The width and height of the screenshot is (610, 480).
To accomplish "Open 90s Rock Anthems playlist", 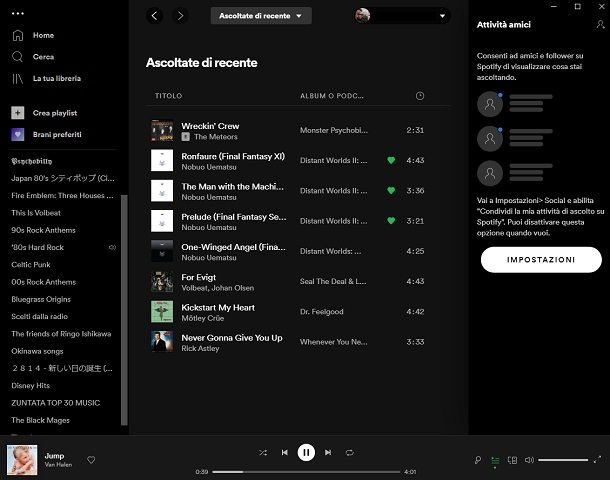I will click(43, 230).
